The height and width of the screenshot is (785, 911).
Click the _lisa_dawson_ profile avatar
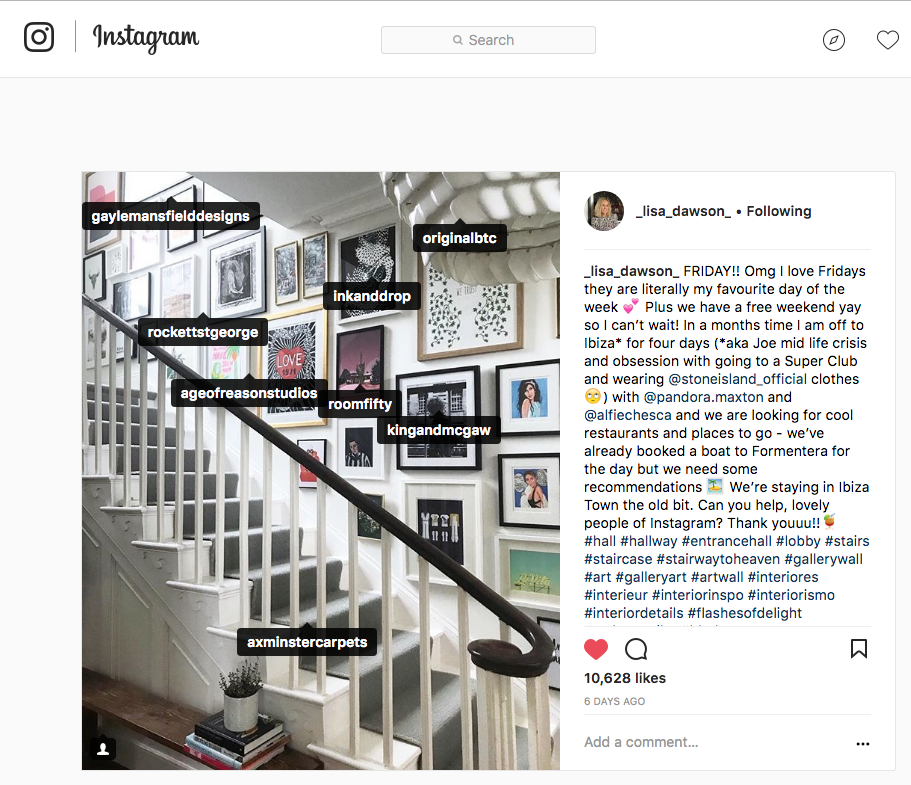click(604, 211)
